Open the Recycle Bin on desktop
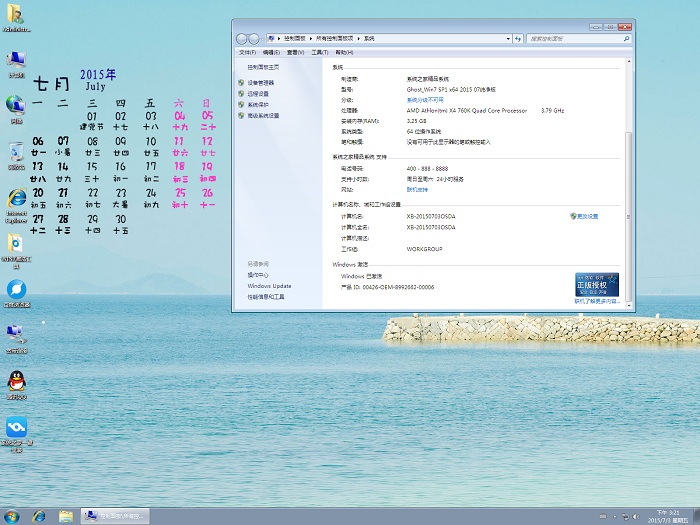The image size is (700, 525). 16,152
